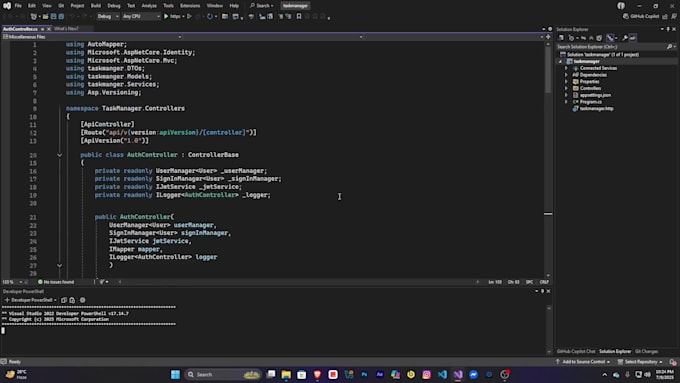Click the Open File folder icon
Image resolution: width=680 pixels, height=383 pixels.
click(46, 16)
